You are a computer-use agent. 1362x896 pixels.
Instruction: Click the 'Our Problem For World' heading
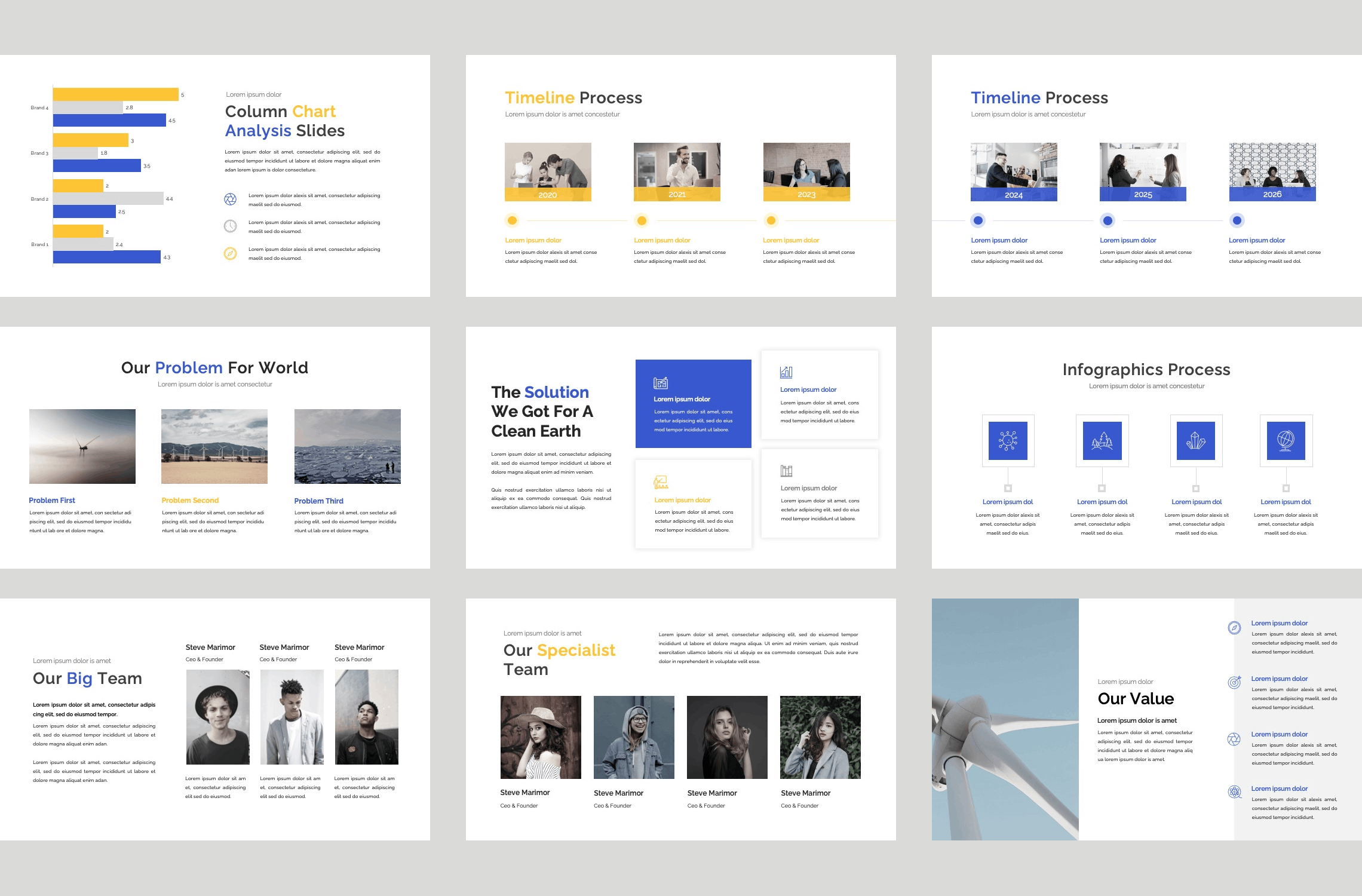pyautogui.click(x=214, y=368)
